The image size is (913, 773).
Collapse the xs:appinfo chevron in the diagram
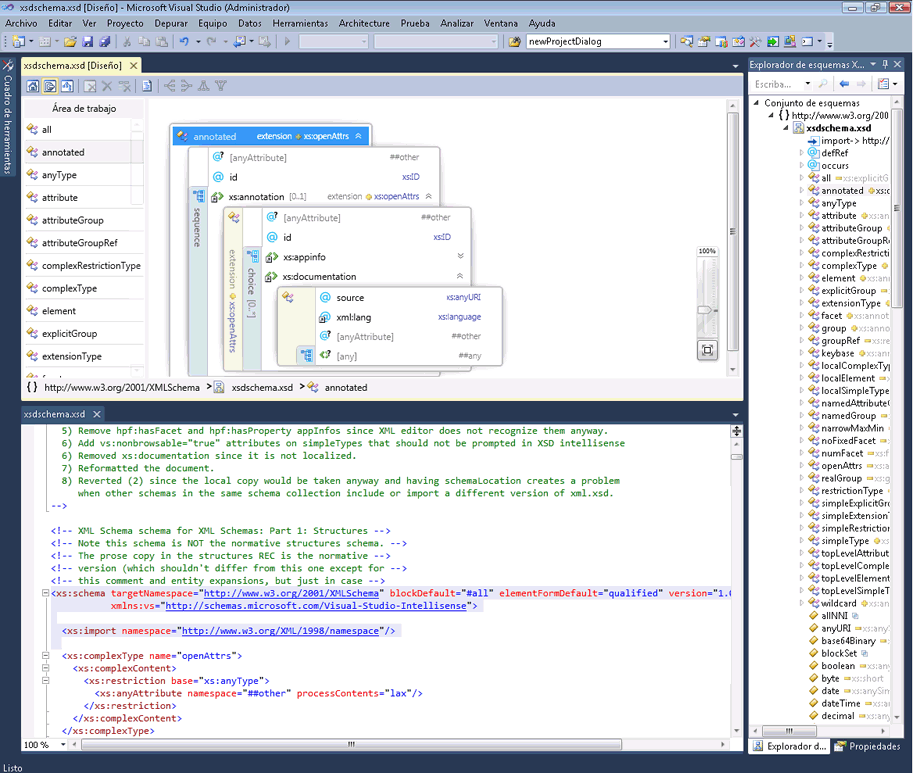459,256
